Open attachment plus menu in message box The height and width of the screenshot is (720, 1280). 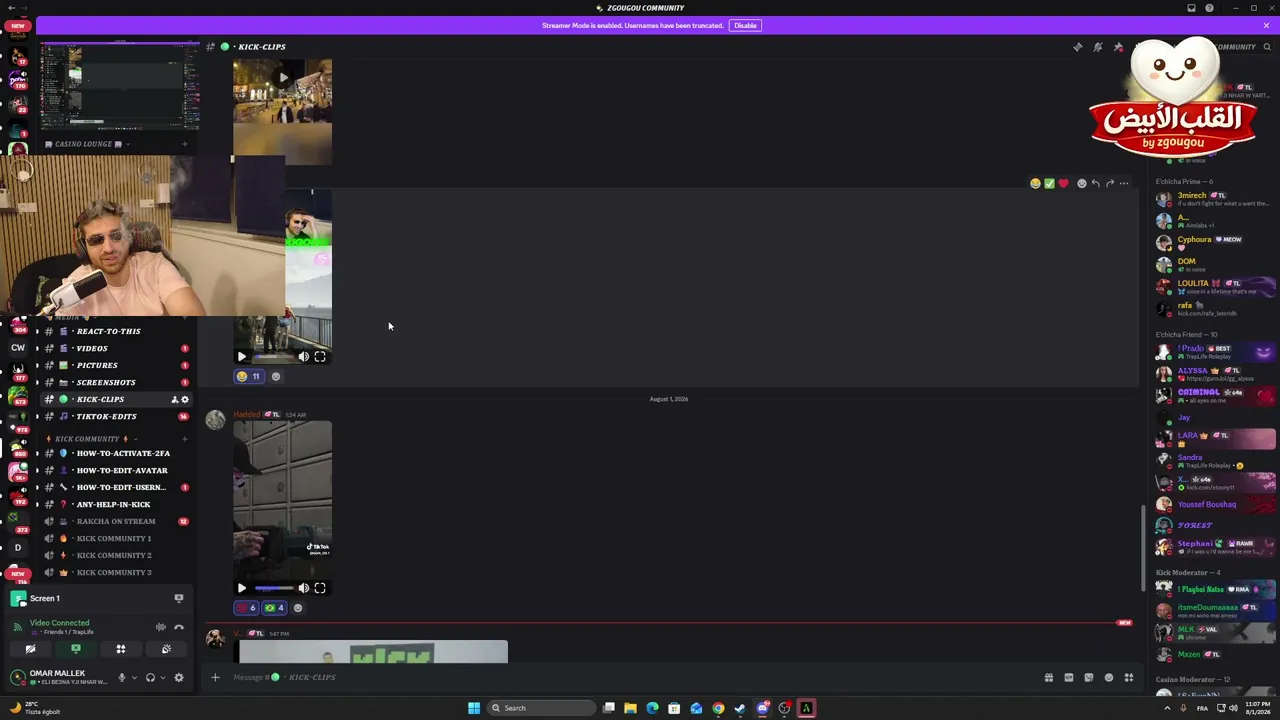point(215,677)
